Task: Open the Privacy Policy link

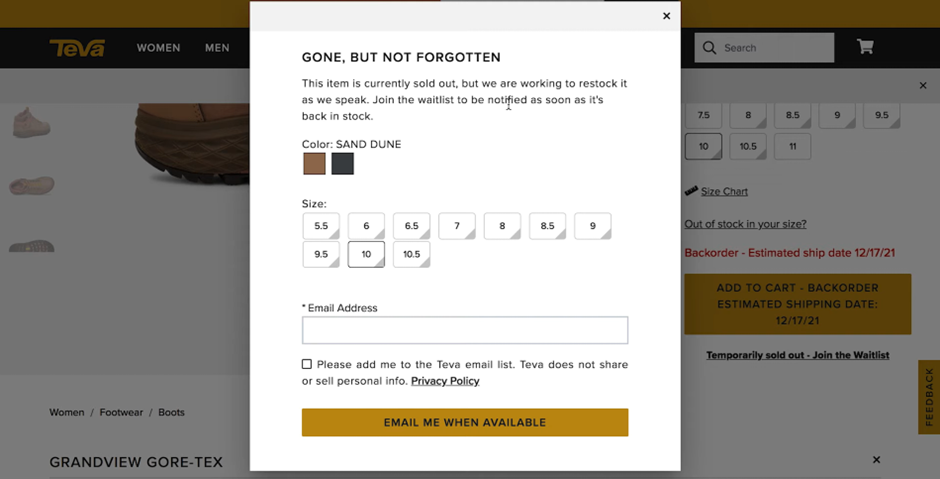Action: pyautogui.click(x=445, y=381)
